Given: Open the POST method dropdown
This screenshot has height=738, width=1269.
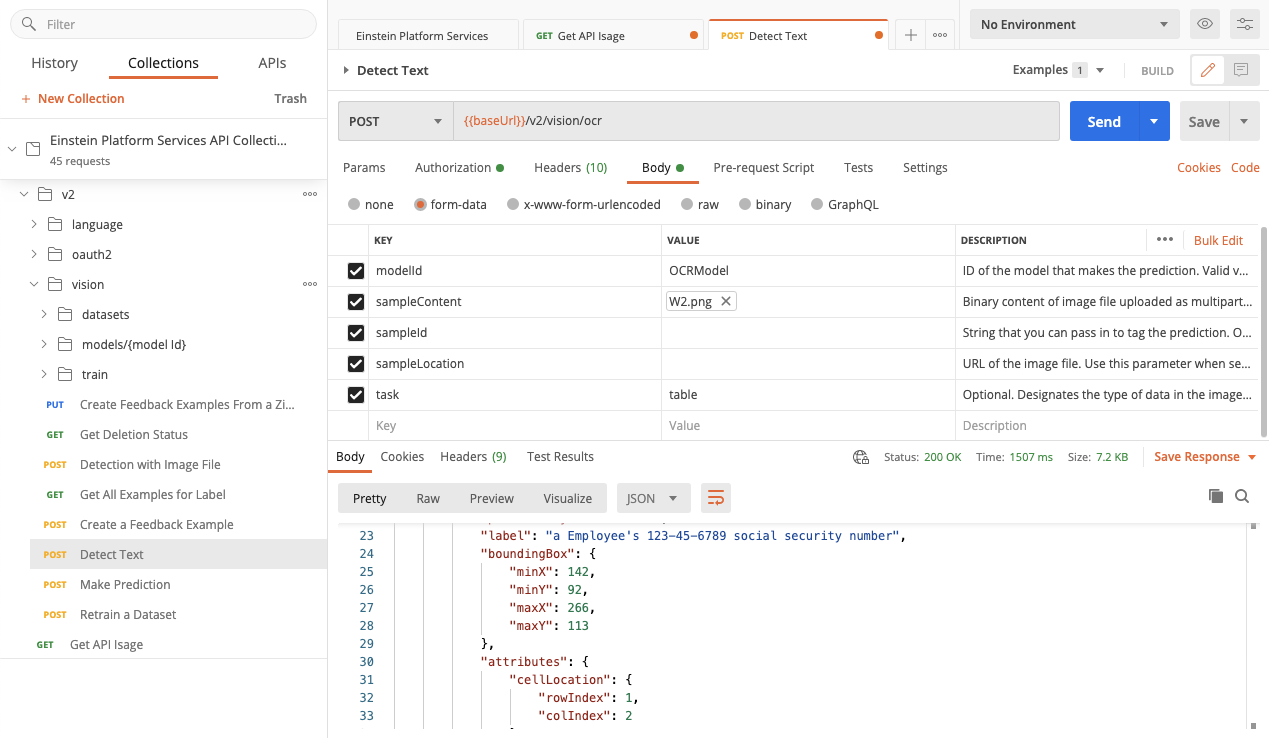Looking at the screenshot, I should click(395, 121).
